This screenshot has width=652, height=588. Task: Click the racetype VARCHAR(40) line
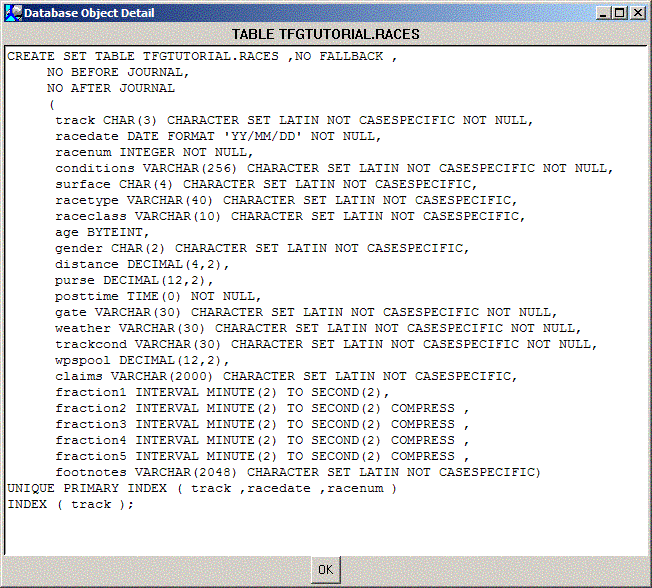click(x=286, y=200)
